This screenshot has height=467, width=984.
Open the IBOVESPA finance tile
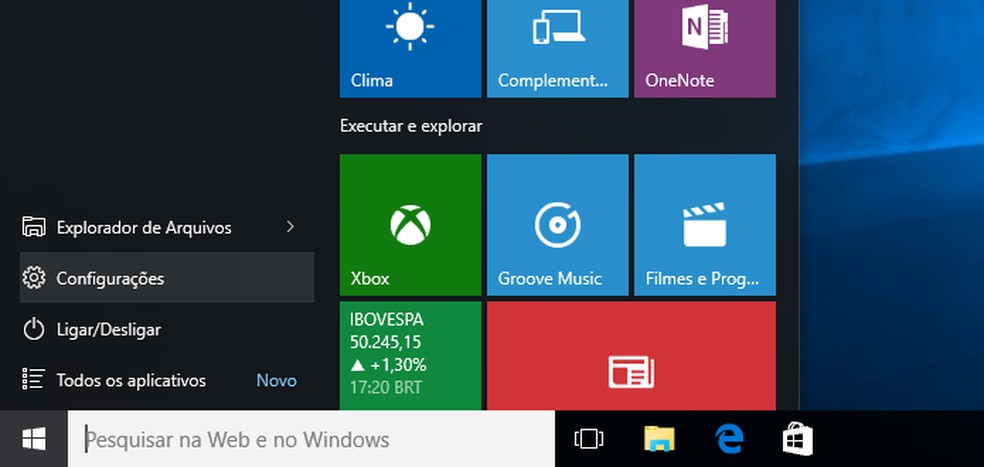pyautogui.click(x=410, y=356)
